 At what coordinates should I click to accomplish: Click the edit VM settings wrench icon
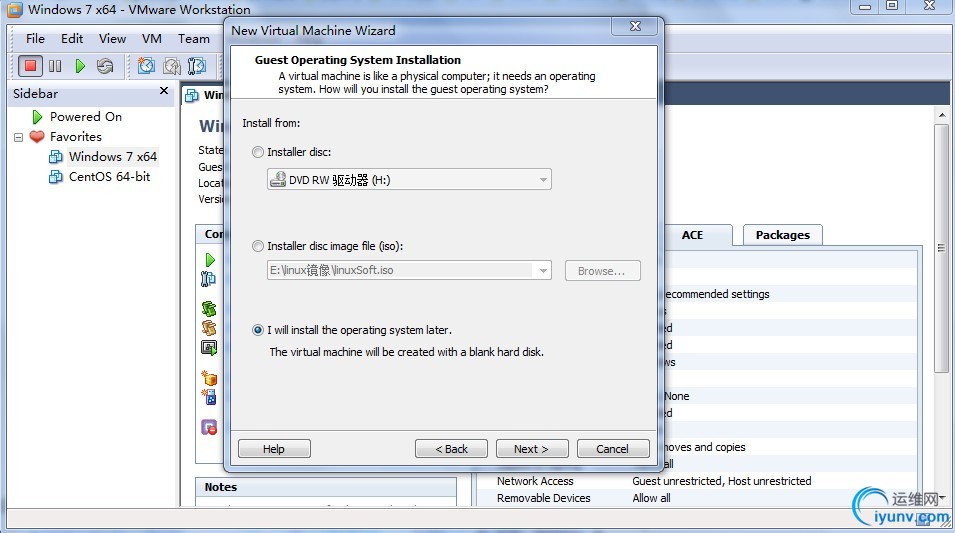208,279
